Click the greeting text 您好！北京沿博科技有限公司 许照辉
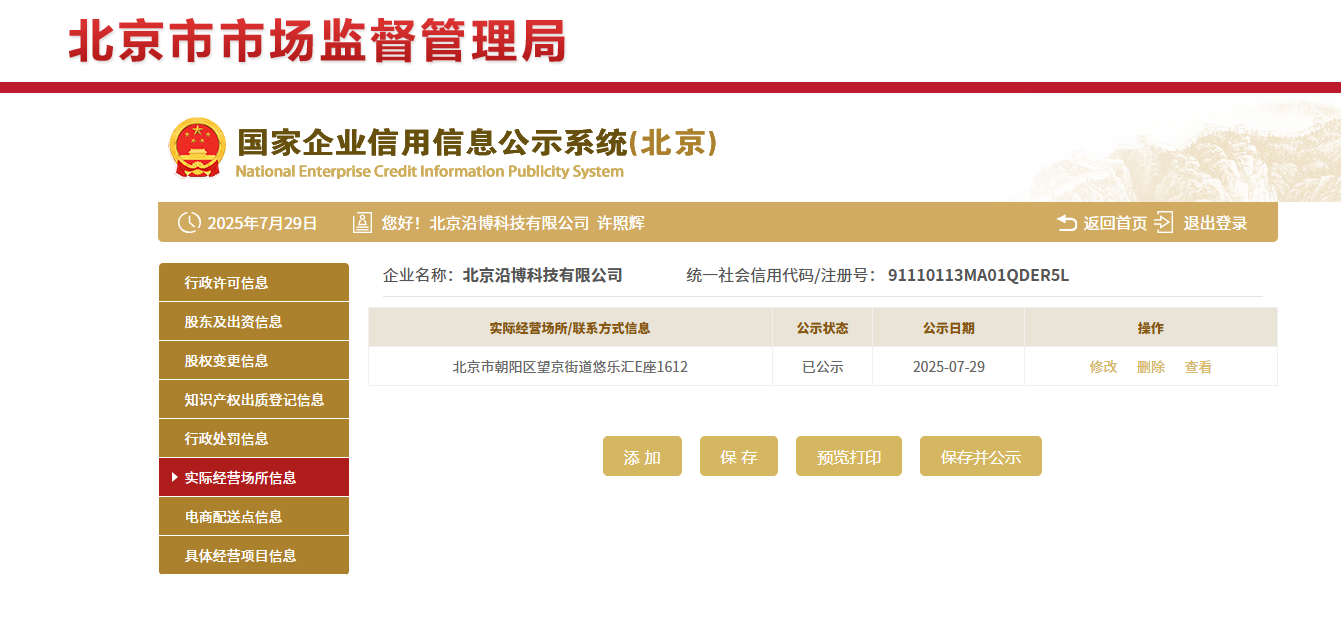Viewport: 1341px width, 627px height. tap(513, 223)
